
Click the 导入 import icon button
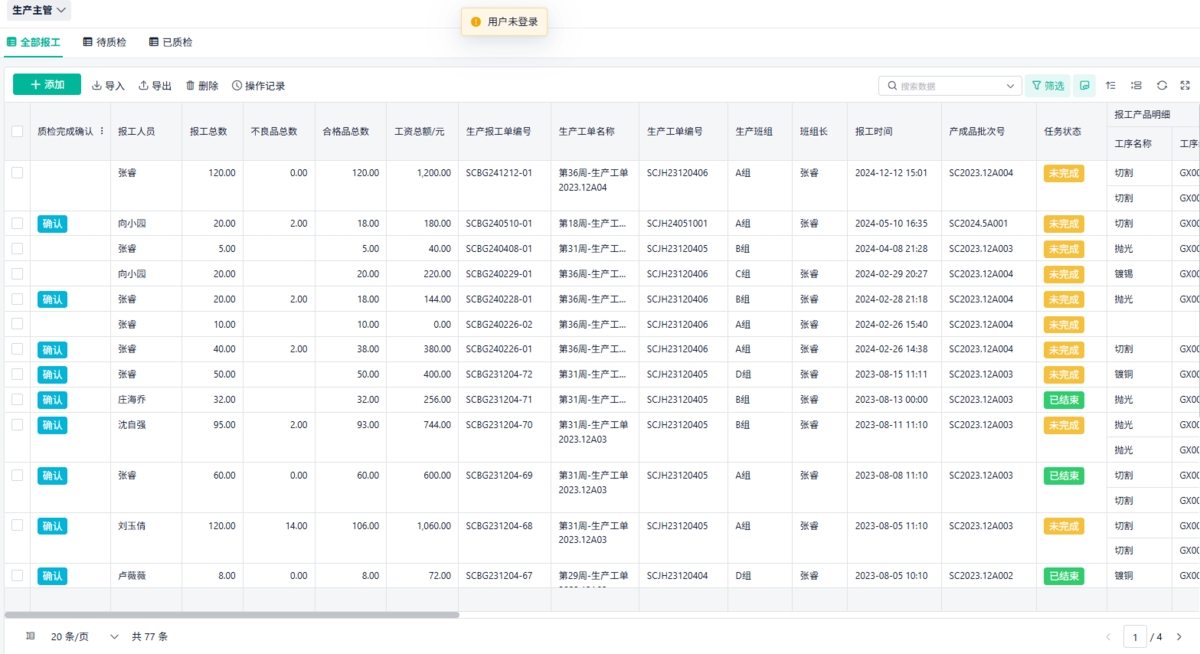(x=108, y=86)
